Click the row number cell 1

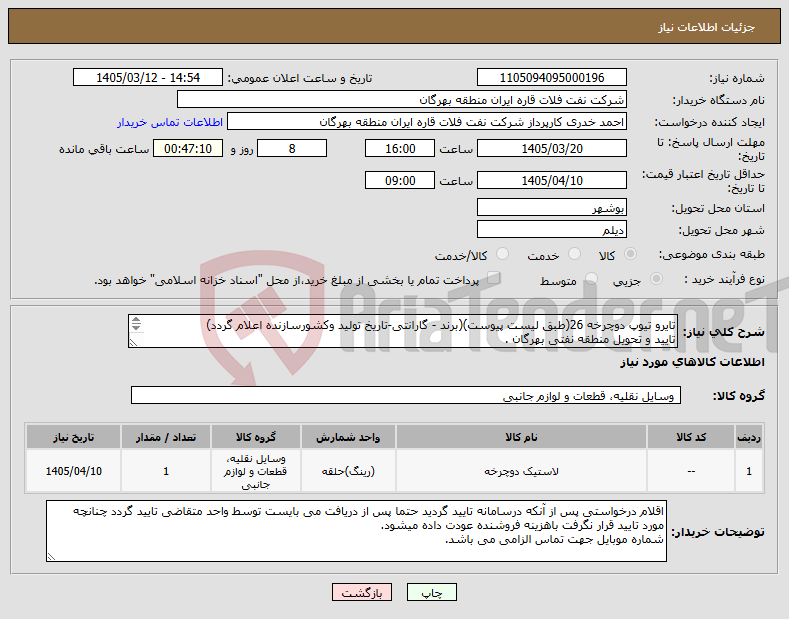[749, 472]
